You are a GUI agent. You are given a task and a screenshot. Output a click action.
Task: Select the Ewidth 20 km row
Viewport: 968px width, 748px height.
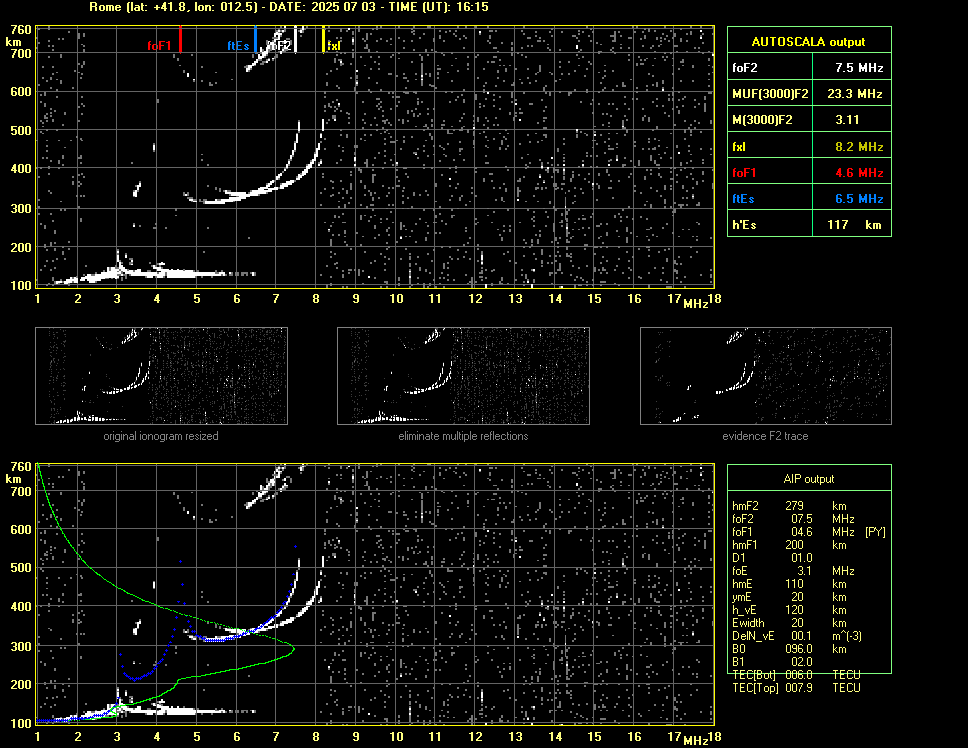[x=788, y=622]
